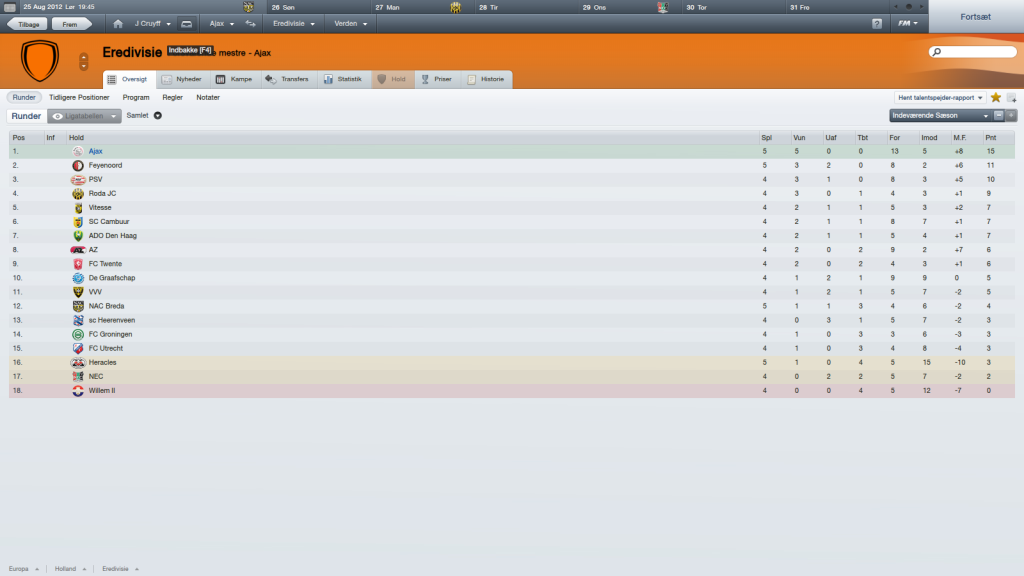Open the calendar icon beside the date
This screenshot has width=1024, height=576.
10,7
